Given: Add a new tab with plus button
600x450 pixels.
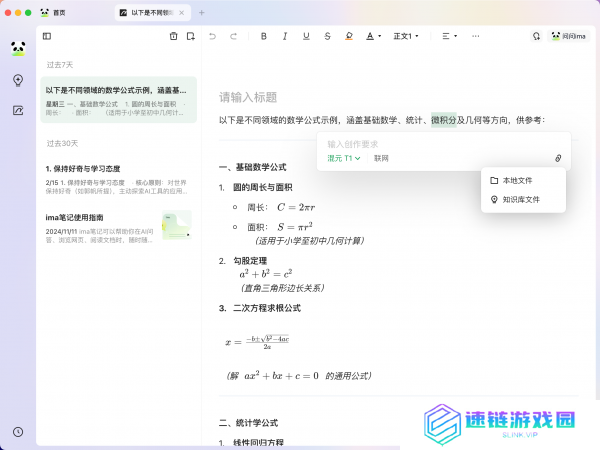Looking at the screenshot, I should click(x=202, y=13).
